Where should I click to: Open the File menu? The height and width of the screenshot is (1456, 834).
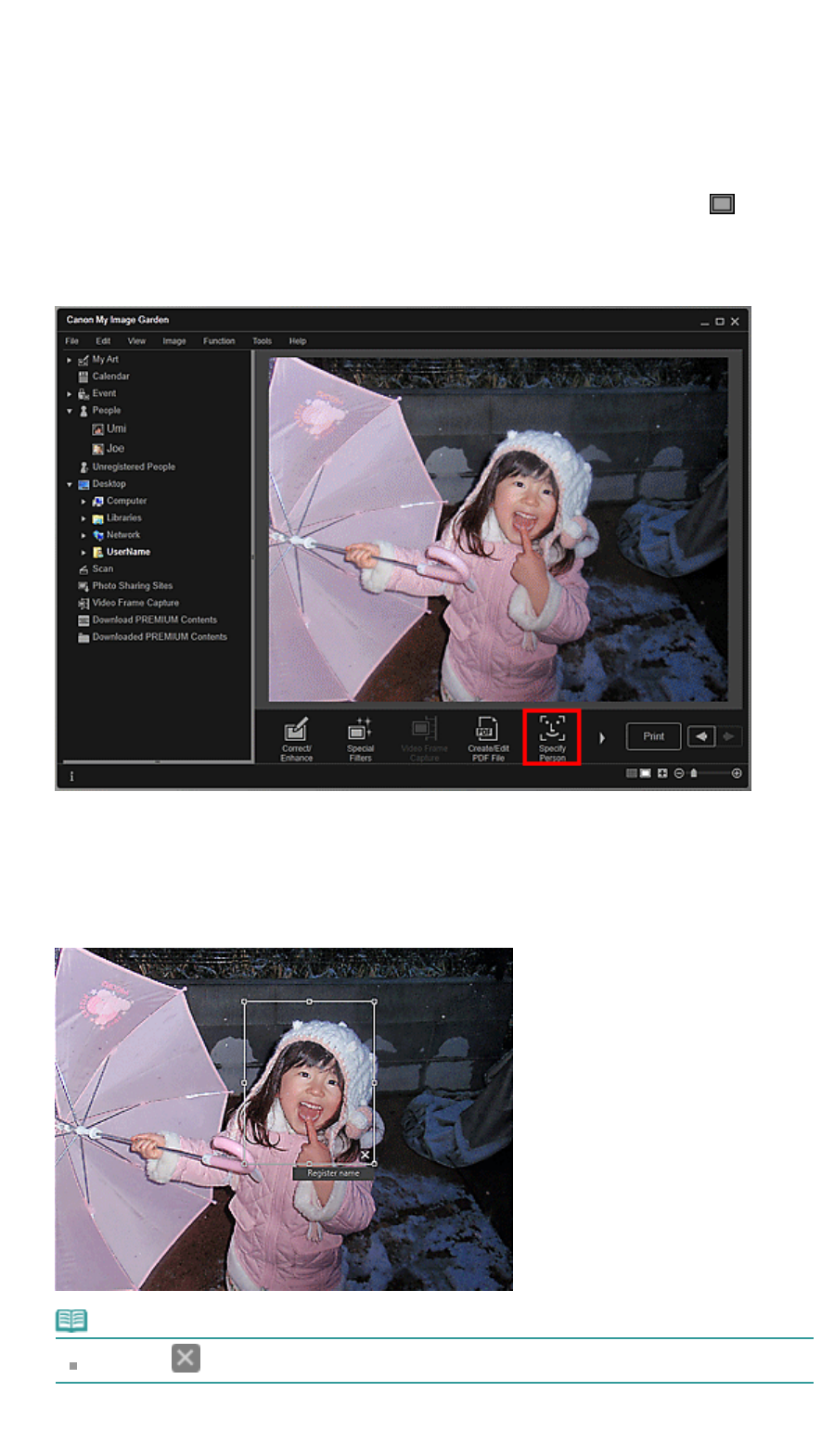pyautogui.click(x=71, y=341)
